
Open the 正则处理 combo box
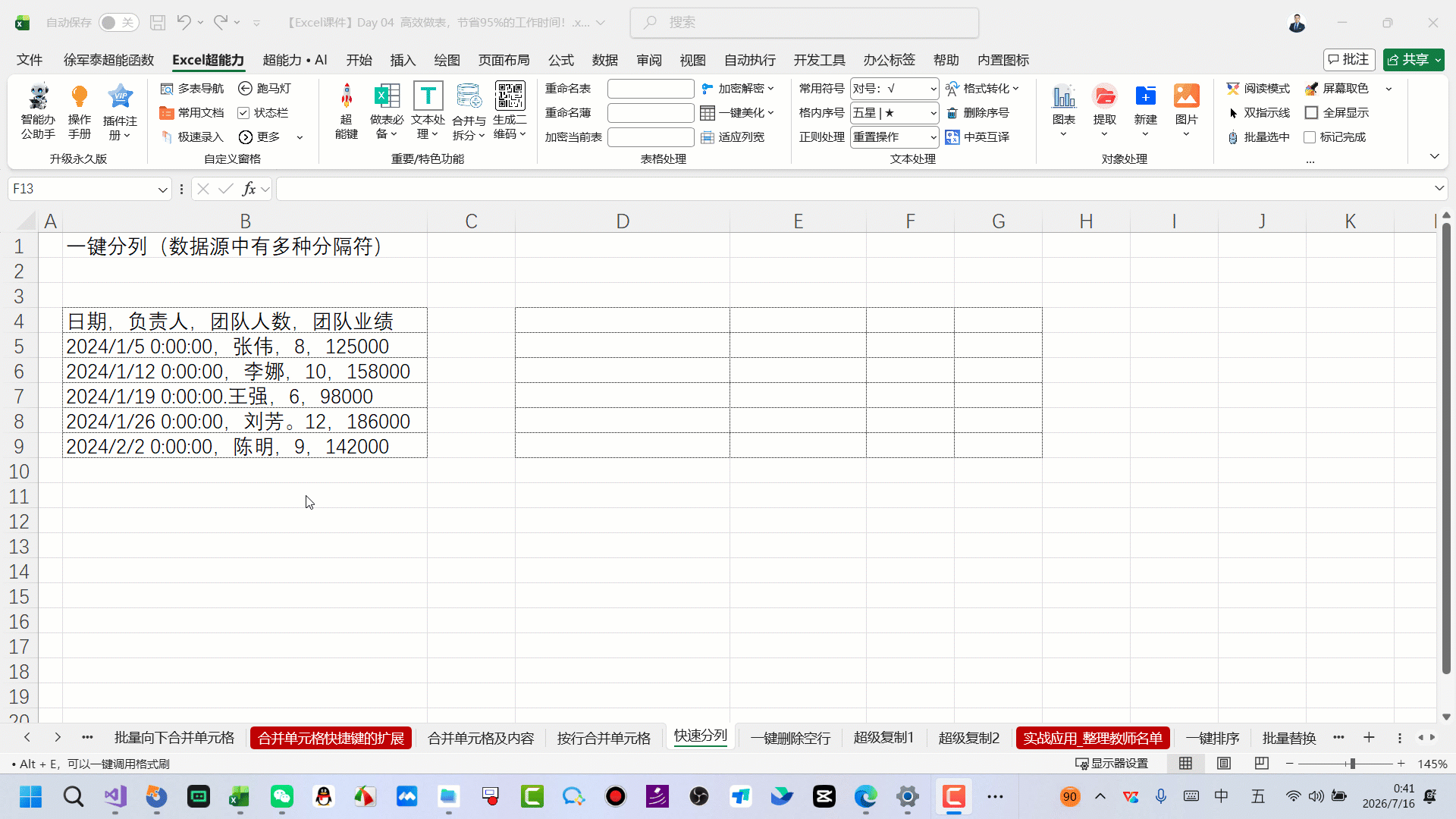coord(895,137)
